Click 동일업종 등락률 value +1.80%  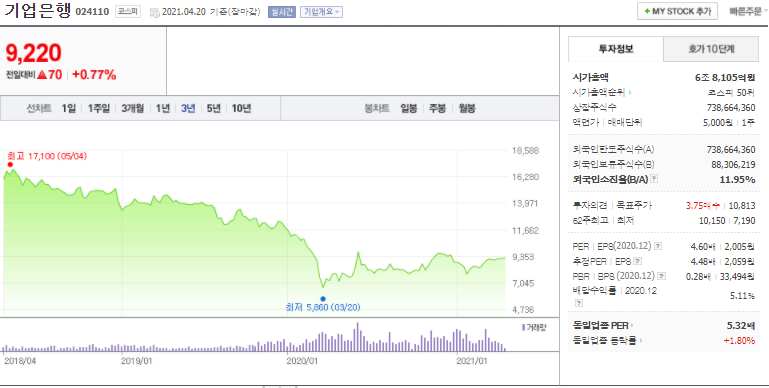coord(739,340)
